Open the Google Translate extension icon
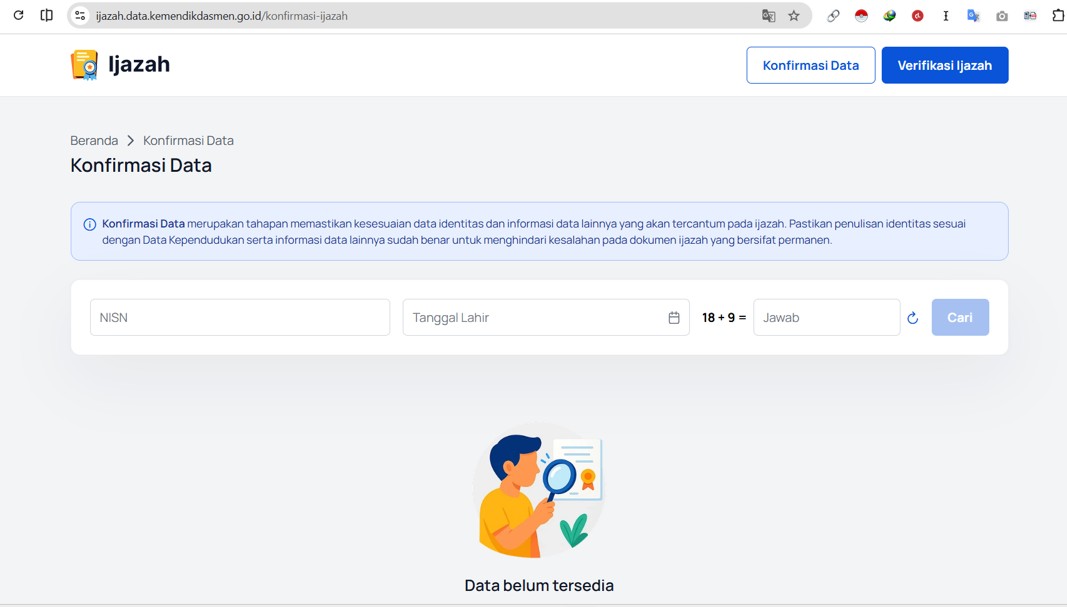 (973, 16)
